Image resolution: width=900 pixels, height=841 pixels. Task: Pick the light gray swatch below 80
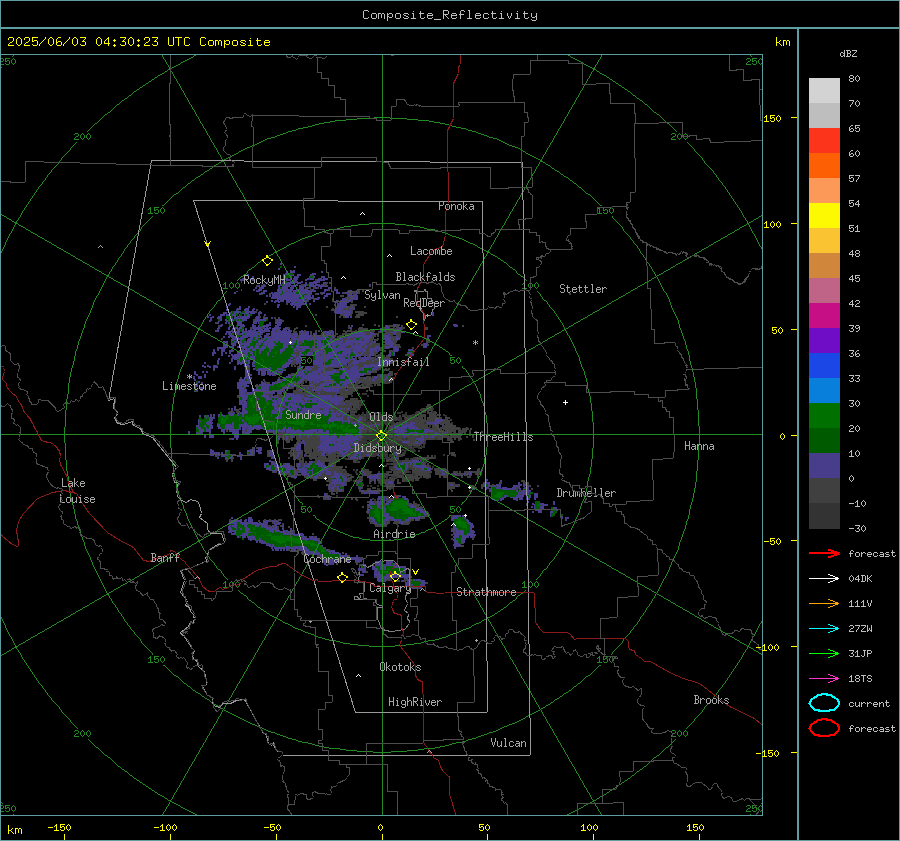click(x=824, y=90)
